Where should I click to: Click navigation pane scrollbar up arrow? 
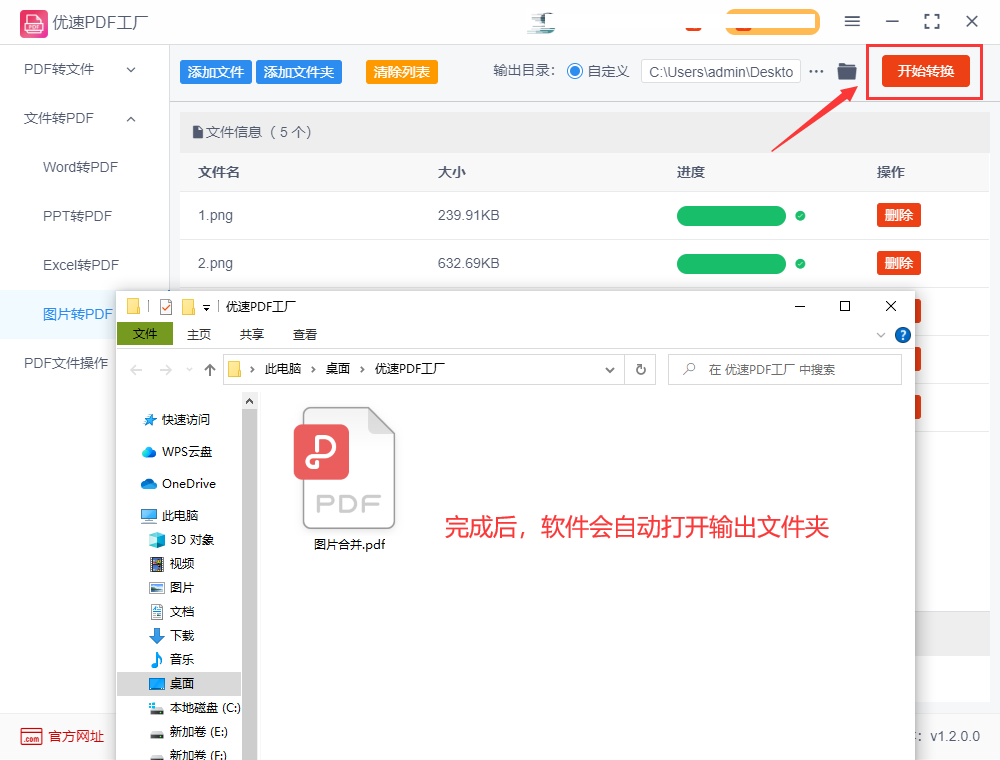point(249,401)
